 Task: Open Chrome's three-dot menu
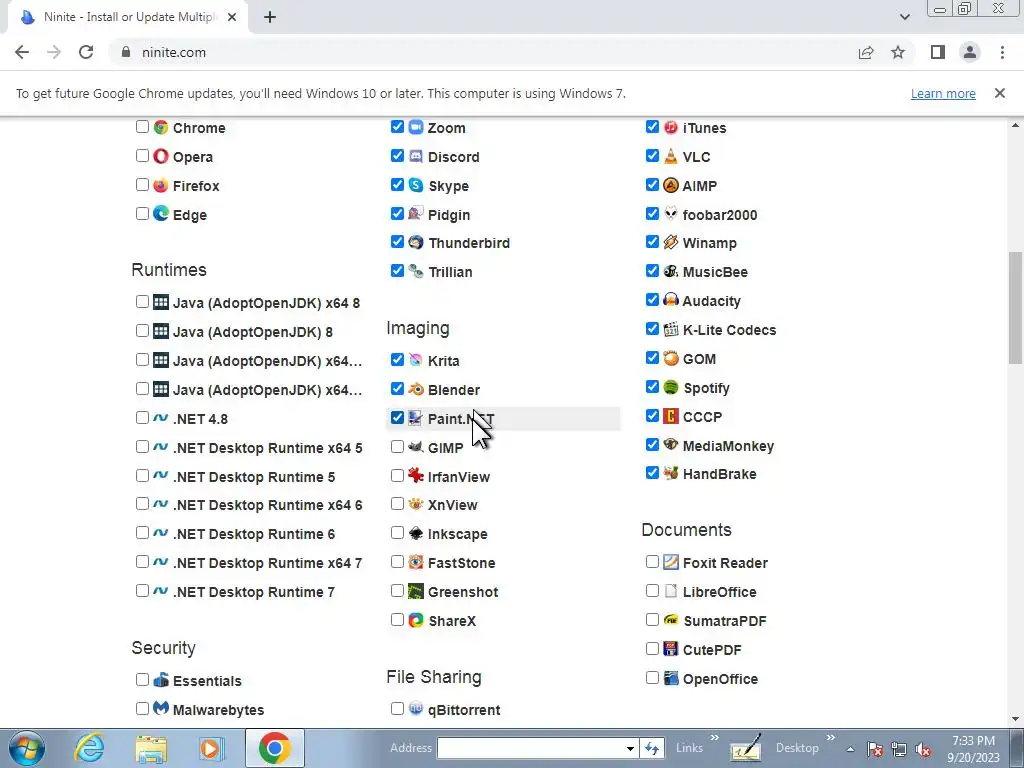1002,52
